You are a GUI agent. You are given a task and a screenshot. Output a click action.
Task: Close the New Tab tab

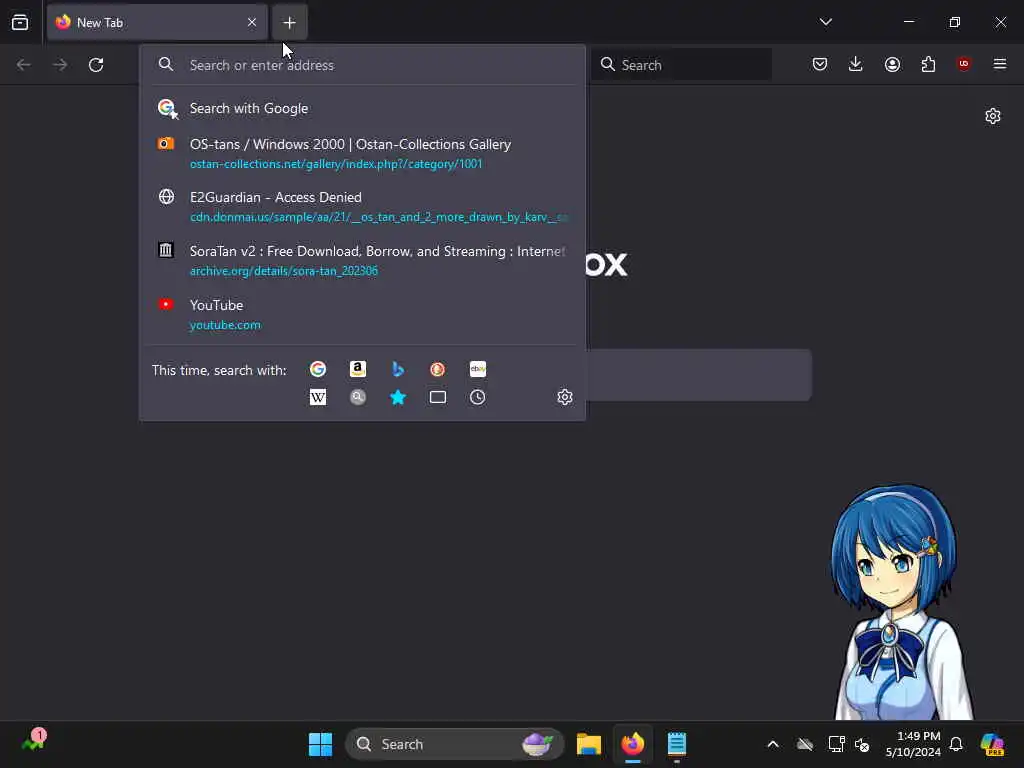click(x=252, y=22)
